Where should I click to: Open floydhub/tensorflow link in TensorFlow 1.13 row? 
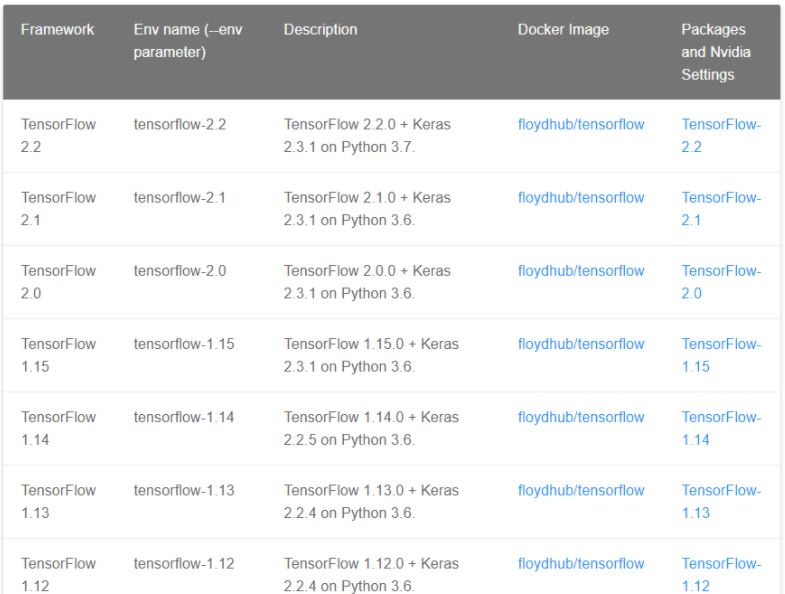[x=581, y=490]
